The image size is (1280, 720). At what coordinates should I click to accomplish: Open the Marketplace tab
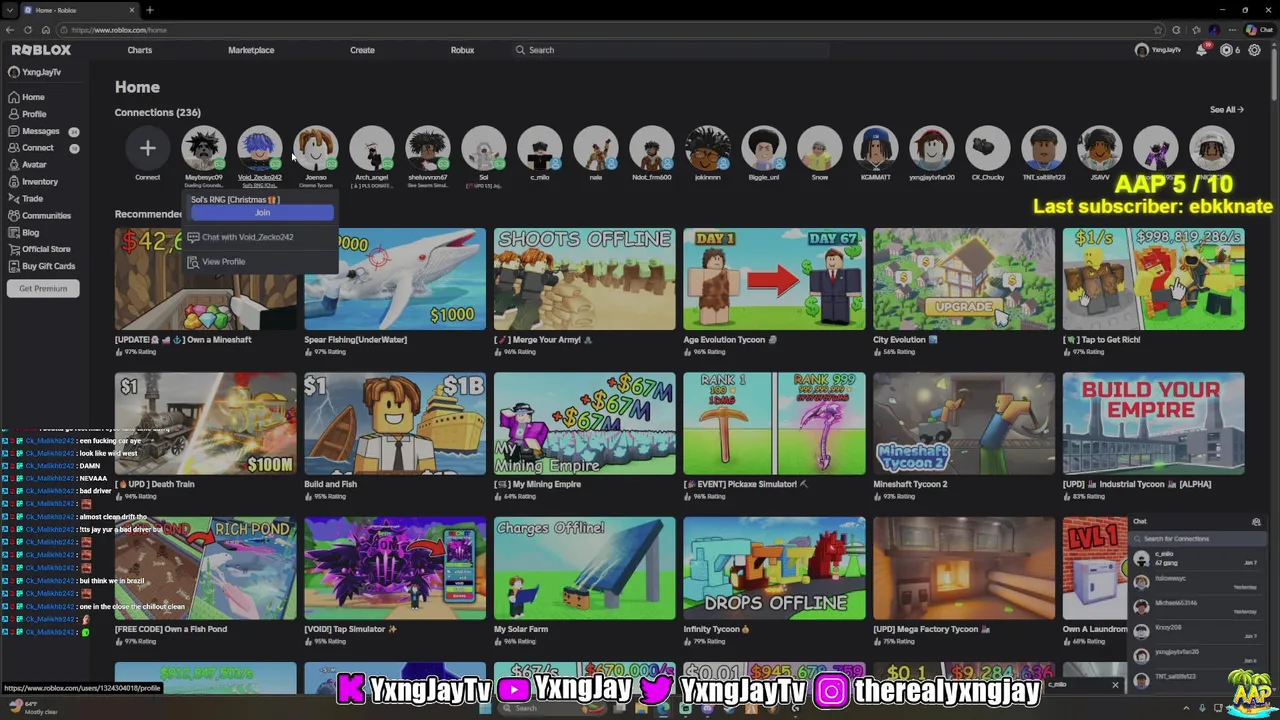point(251,50)
